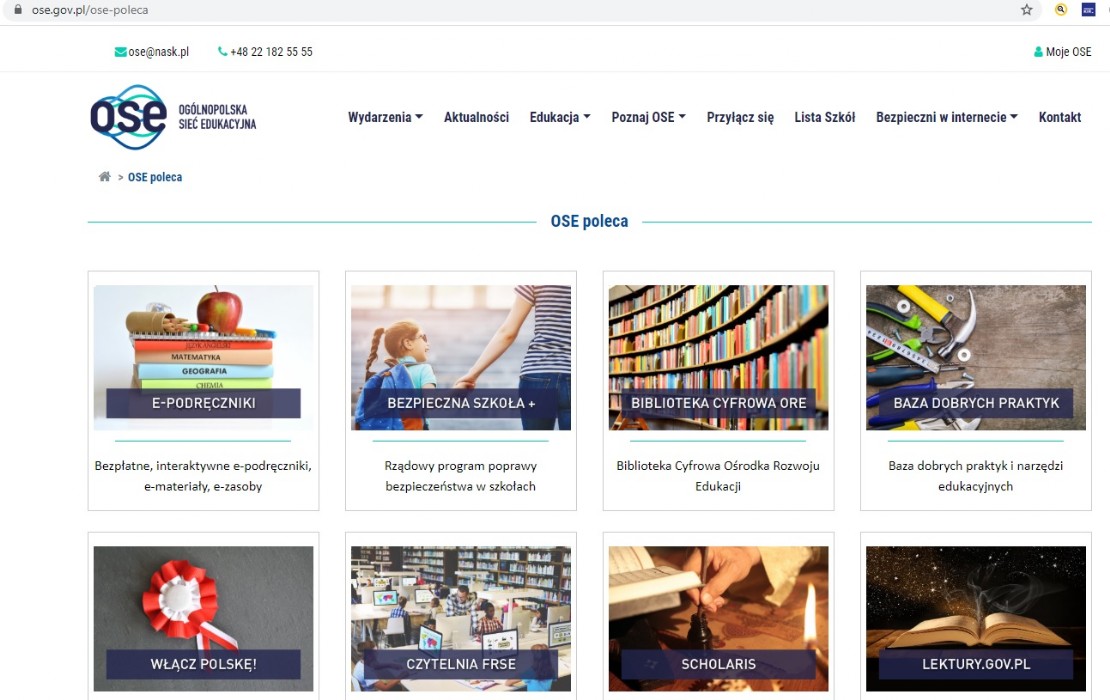The width and height of the screenshot is (1110, 700).
Task: Click the phone icon beside the number
Action: click(x=222, y=52)
